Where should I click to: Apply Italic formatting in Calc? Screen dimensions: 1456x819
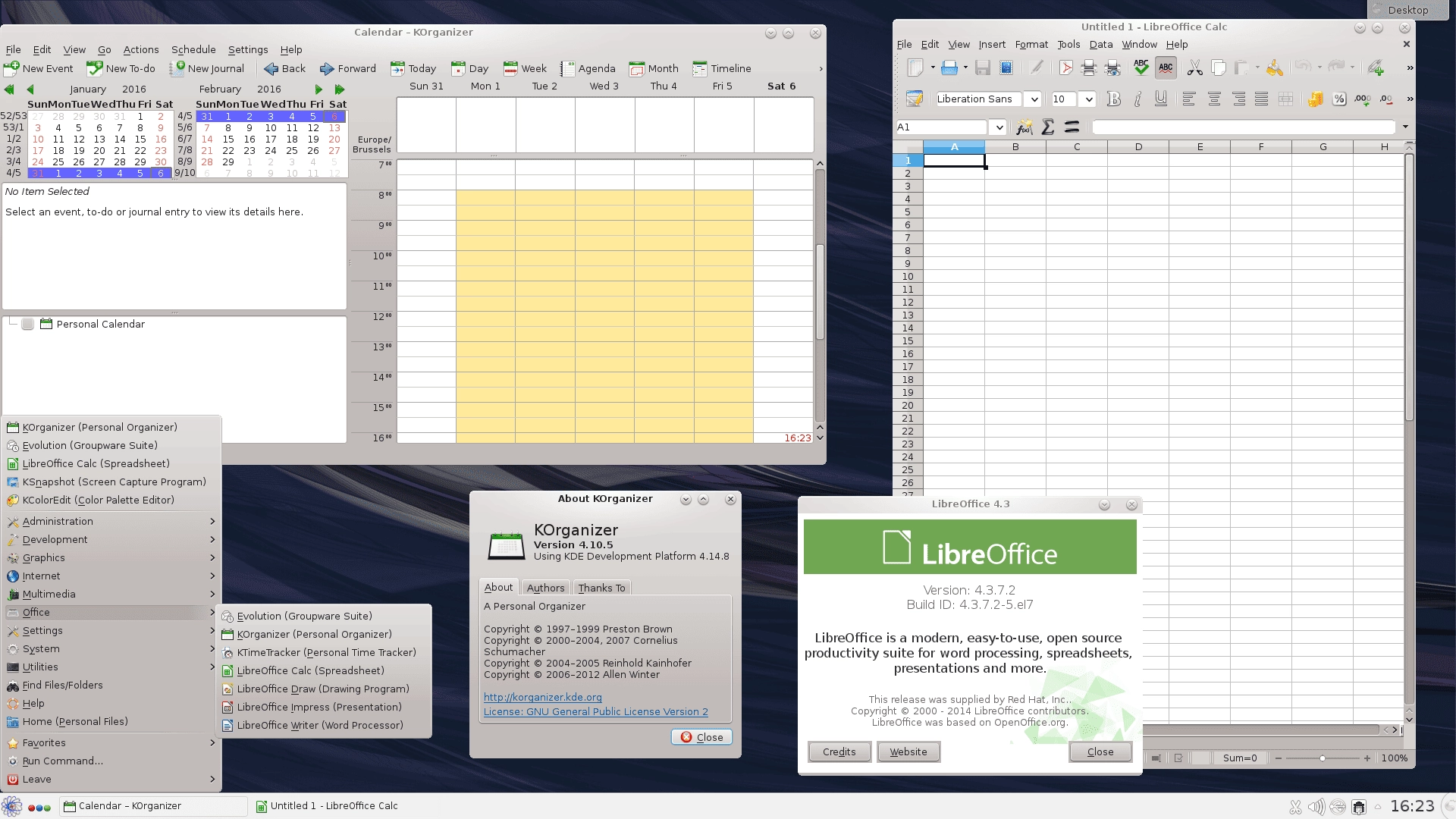1137,99
